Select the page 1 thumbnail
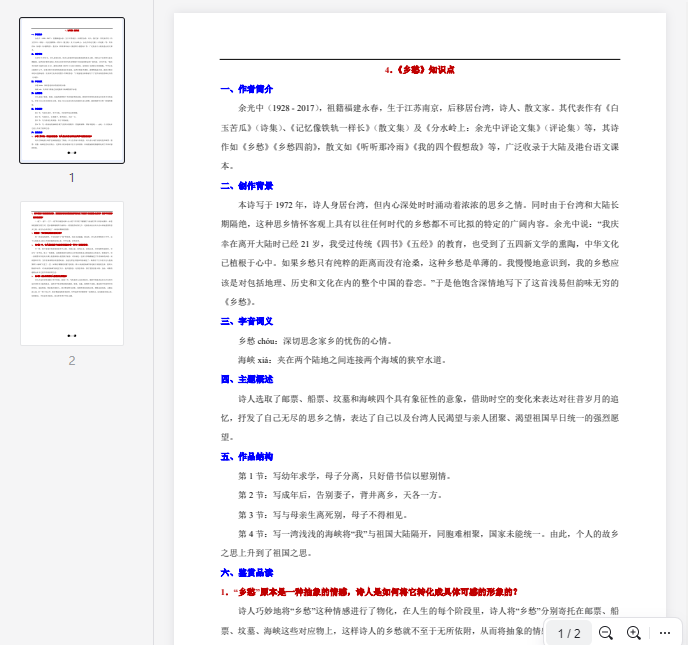This screenshot has width=688, height=645. point(72,90)
